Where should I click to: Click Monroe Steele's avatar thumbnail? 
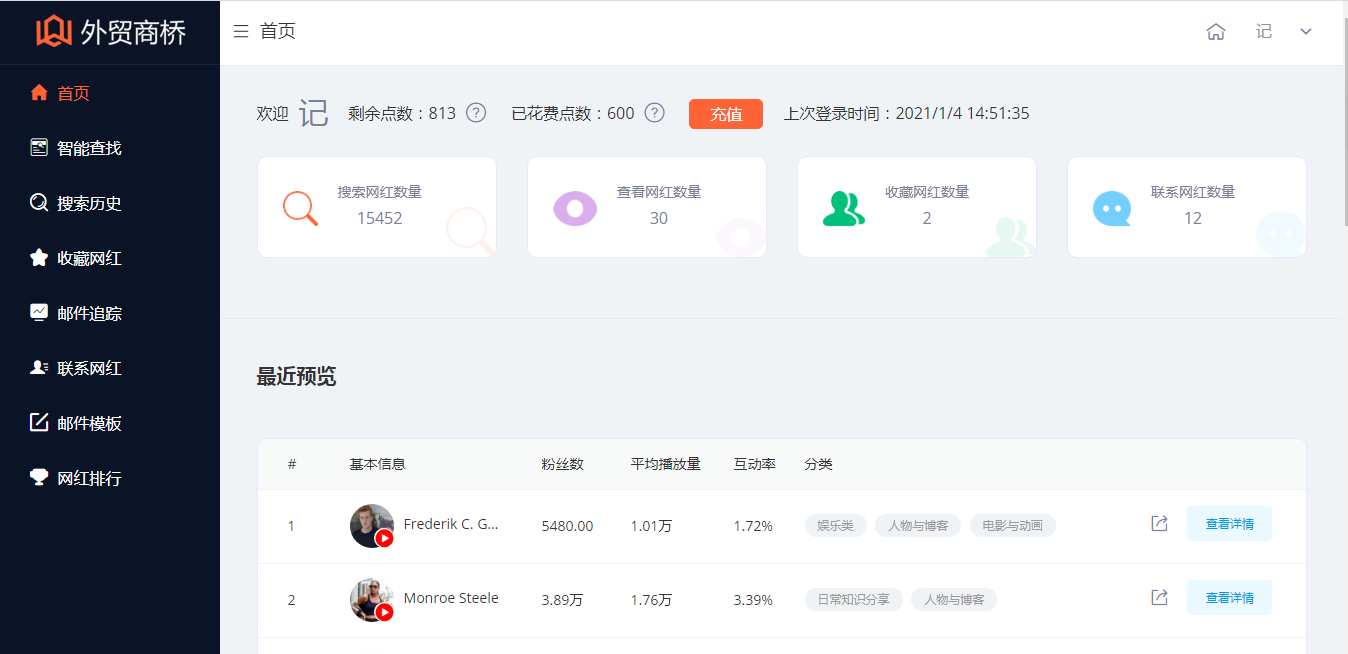[371, 599]
